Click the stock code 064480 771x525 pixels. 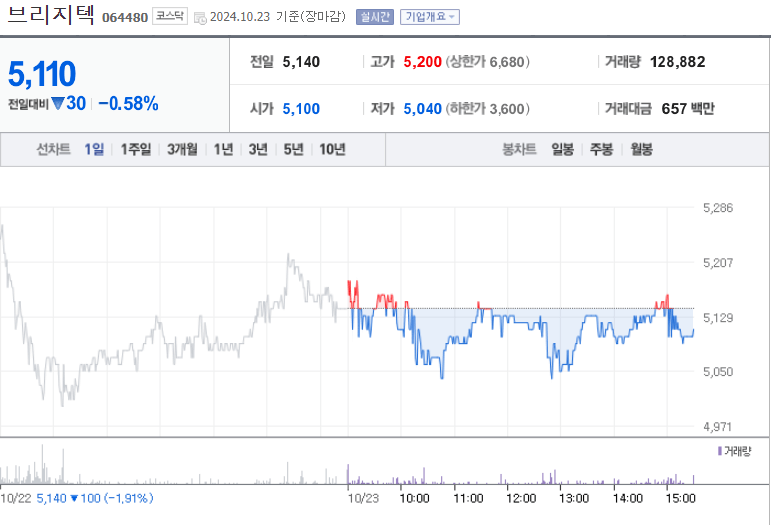(125, 18)
